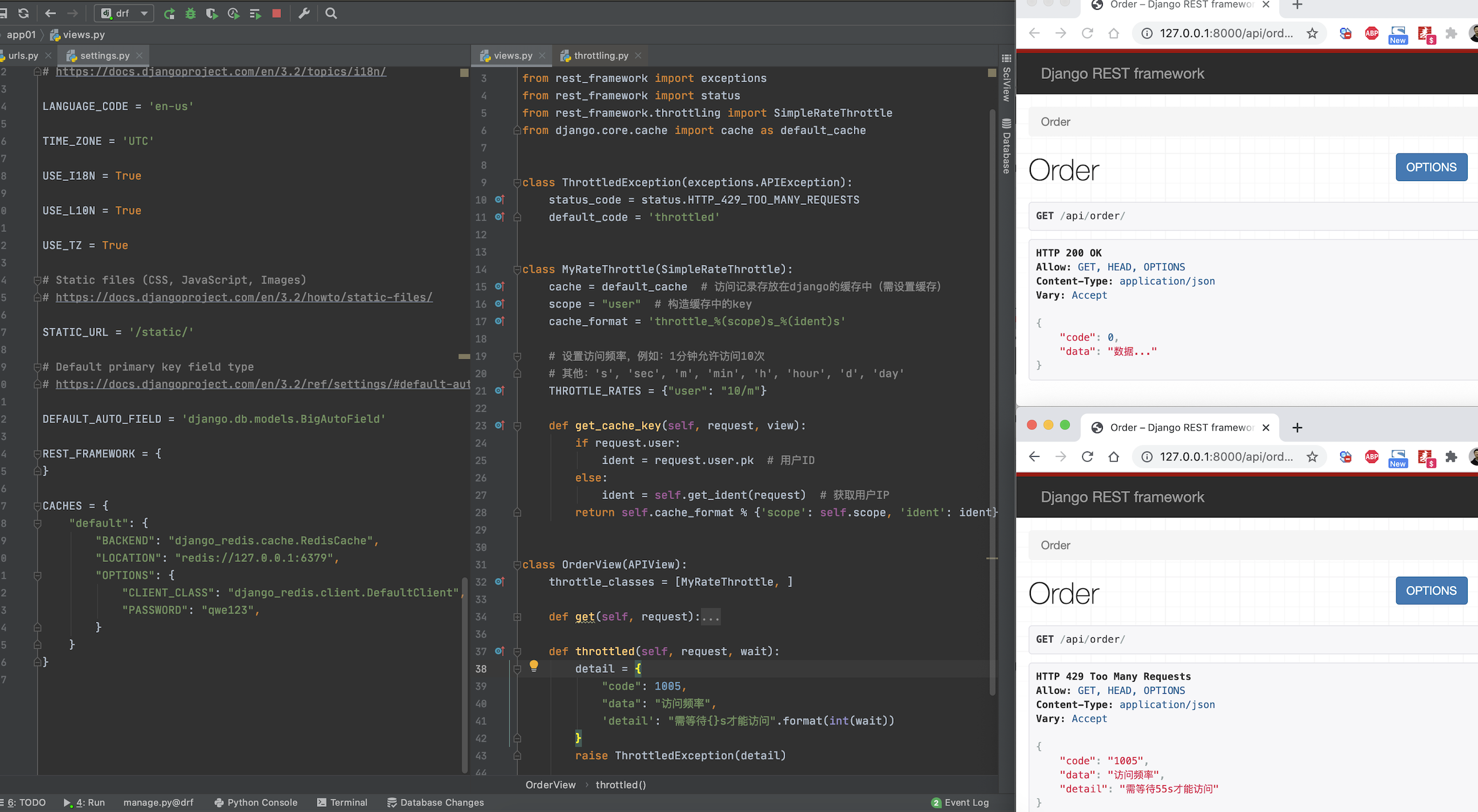The width and height of the screenshot is (1478, 812).
Task: Open the Run tool window
Action: (85, 802)
